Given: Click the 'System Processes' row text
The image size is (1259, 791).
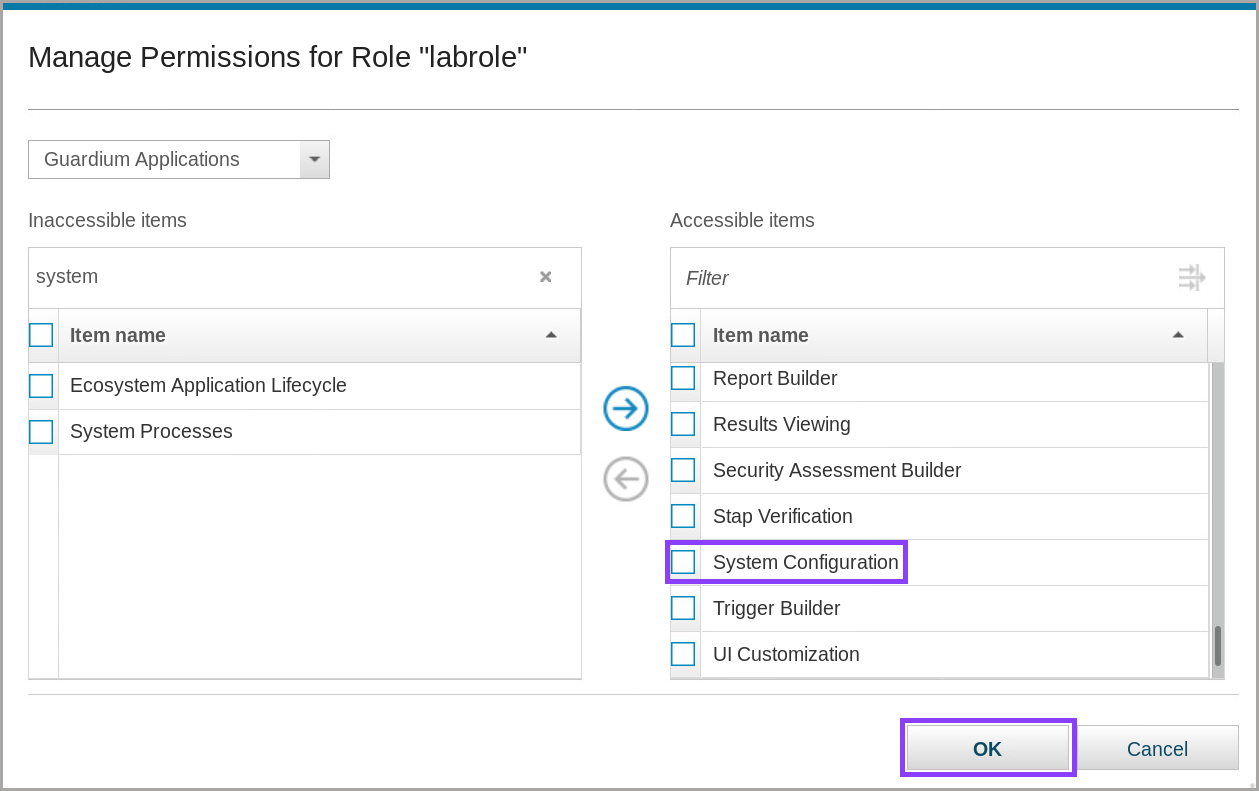Looking at the screenshot, I should [151, 432].
